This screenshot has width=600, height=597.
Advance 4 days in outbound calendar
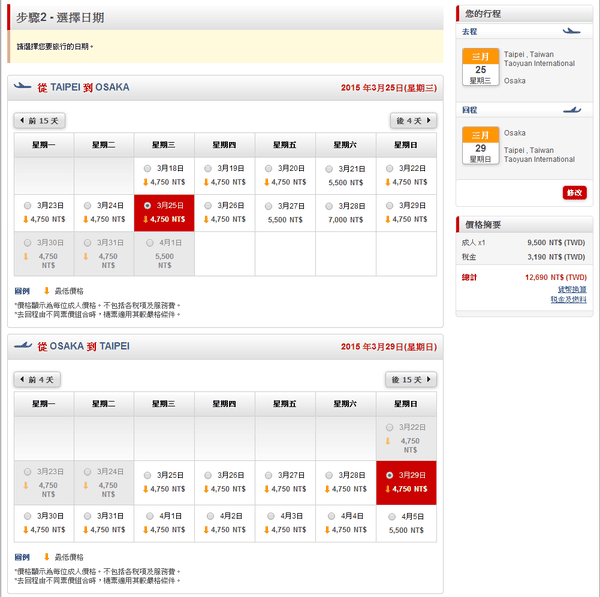(413, 121)
